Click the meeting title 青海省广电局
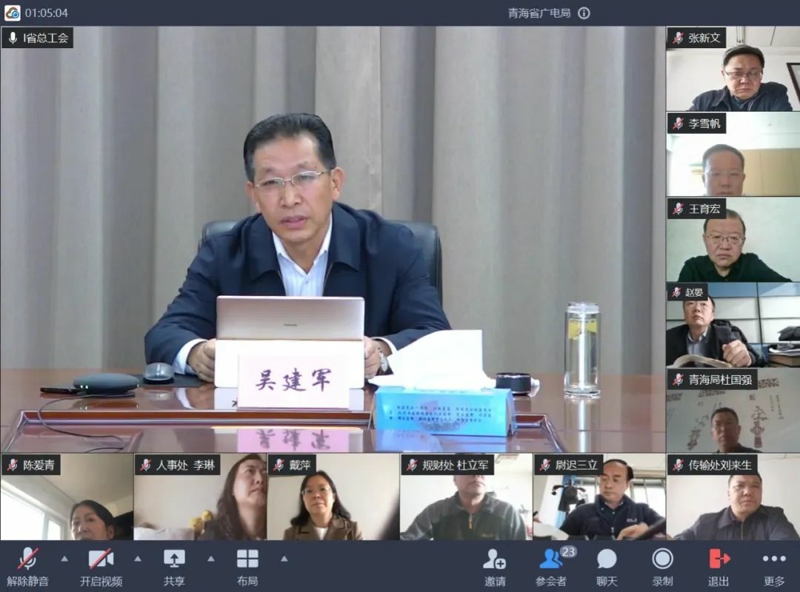Image resolution: width=800 pixels, height=592 pixels. click(539, 13)
